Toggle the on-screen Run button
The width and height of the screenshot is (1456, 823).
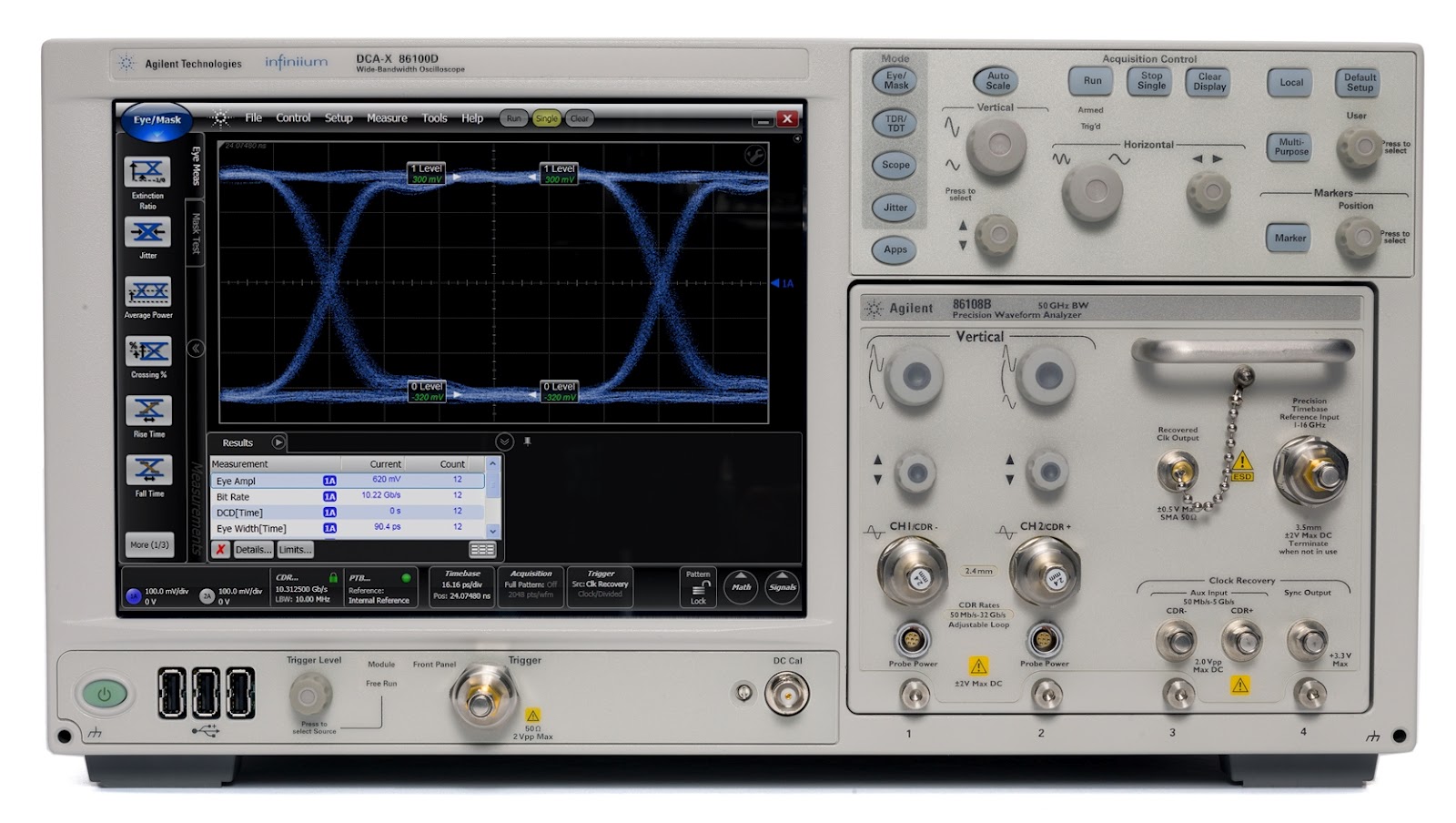point(514,118)
